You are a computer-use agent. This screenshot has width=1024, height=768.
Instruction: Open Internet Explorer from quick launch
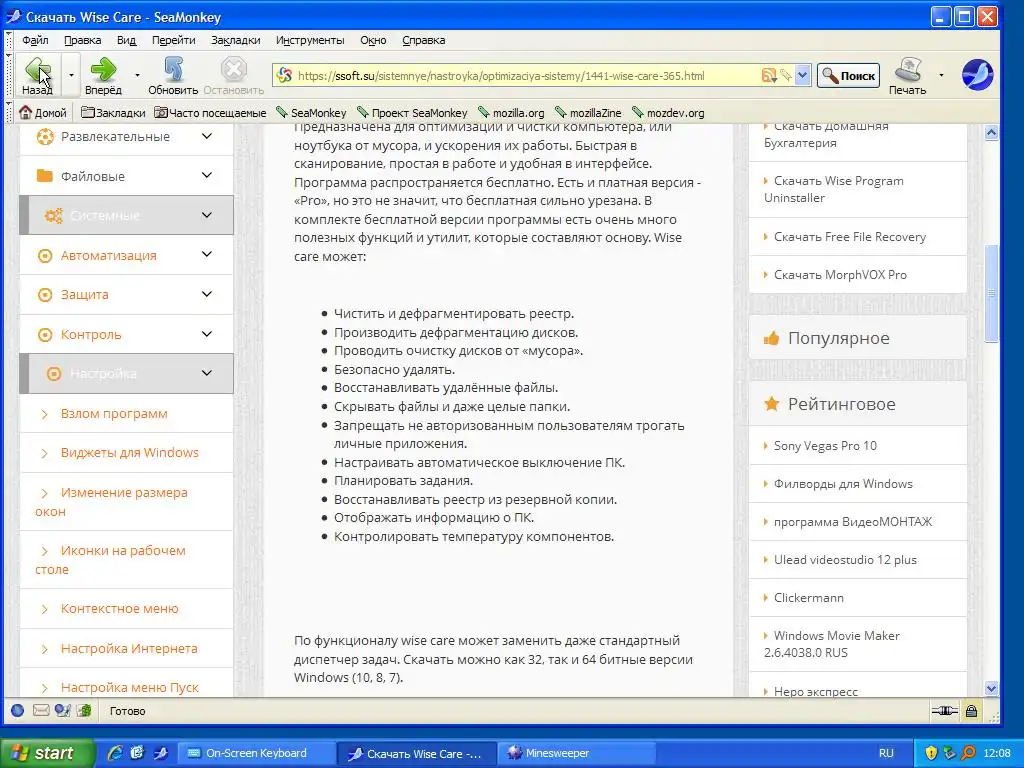115,753
